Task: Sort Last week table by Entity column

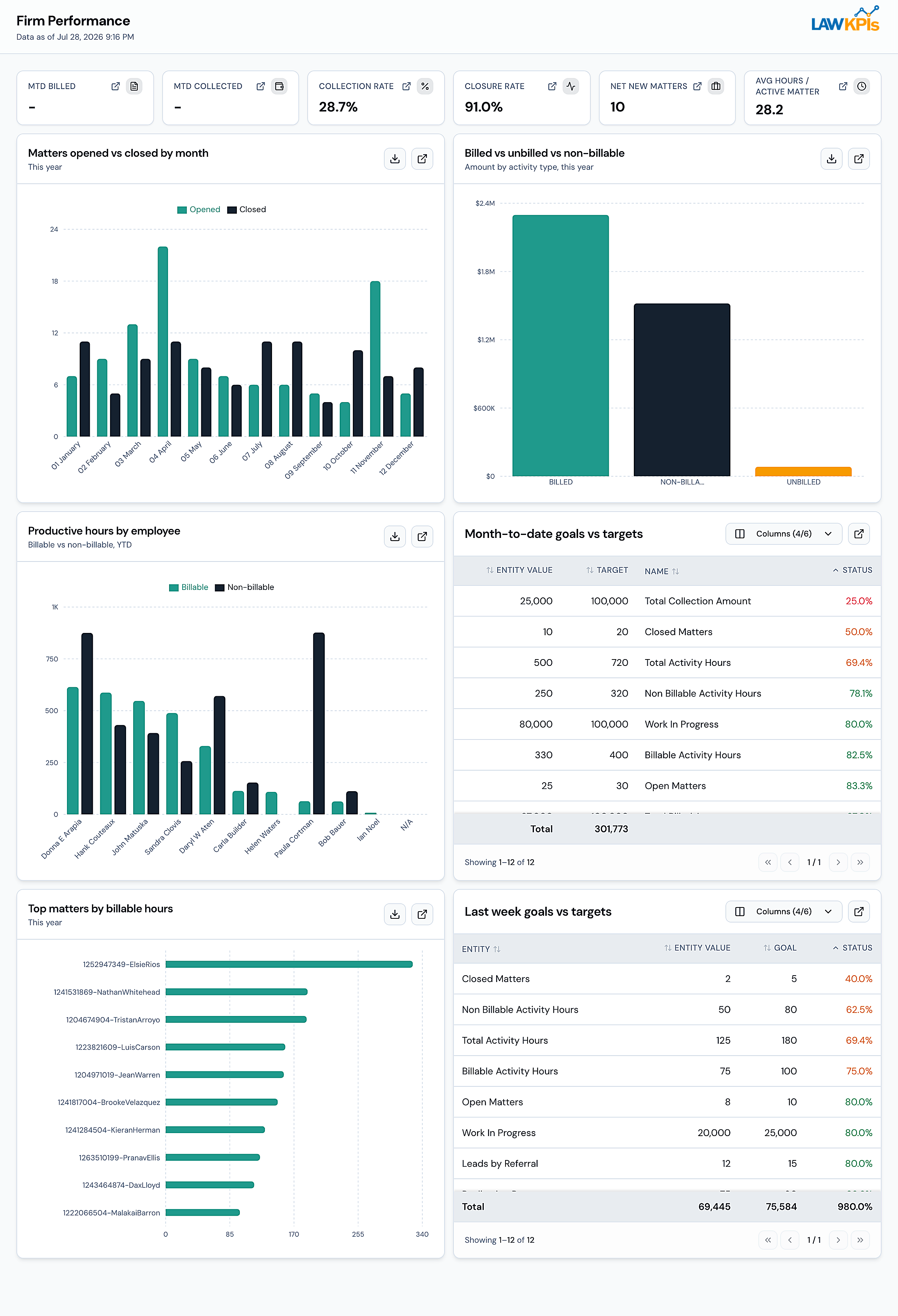Action: pos(481,949)
